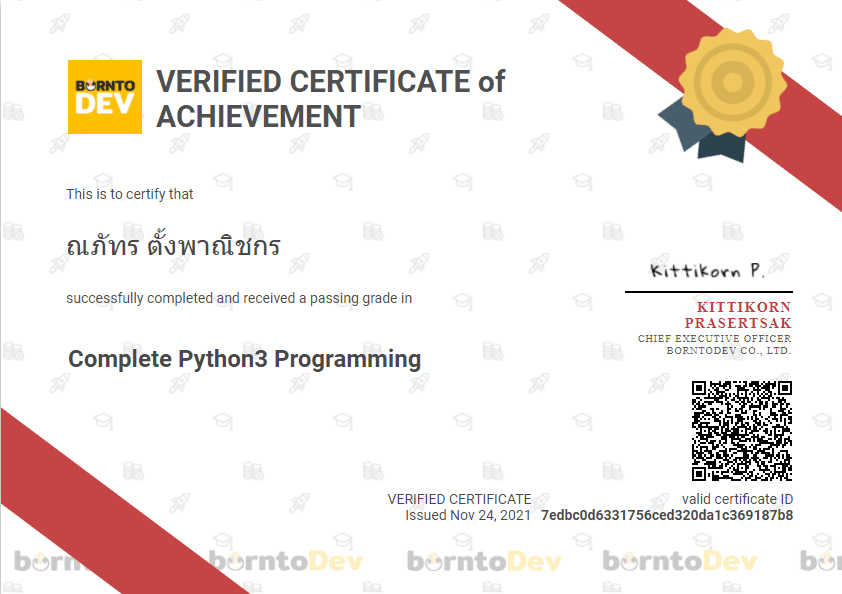The height and width of the screenshot is (594, 842).
Task: Click the handwritten signature 'Kittikorn P.'
Action: pyautogui.click(x=707, y=270)
